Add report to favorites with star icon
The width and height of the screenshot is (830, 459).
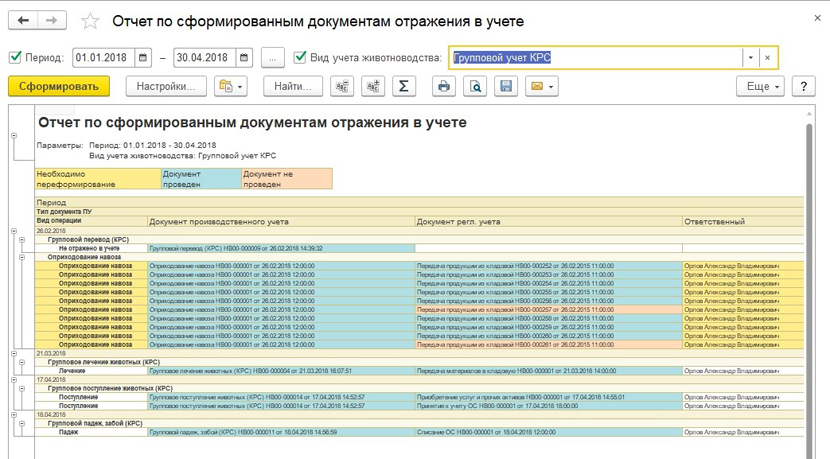90,21
